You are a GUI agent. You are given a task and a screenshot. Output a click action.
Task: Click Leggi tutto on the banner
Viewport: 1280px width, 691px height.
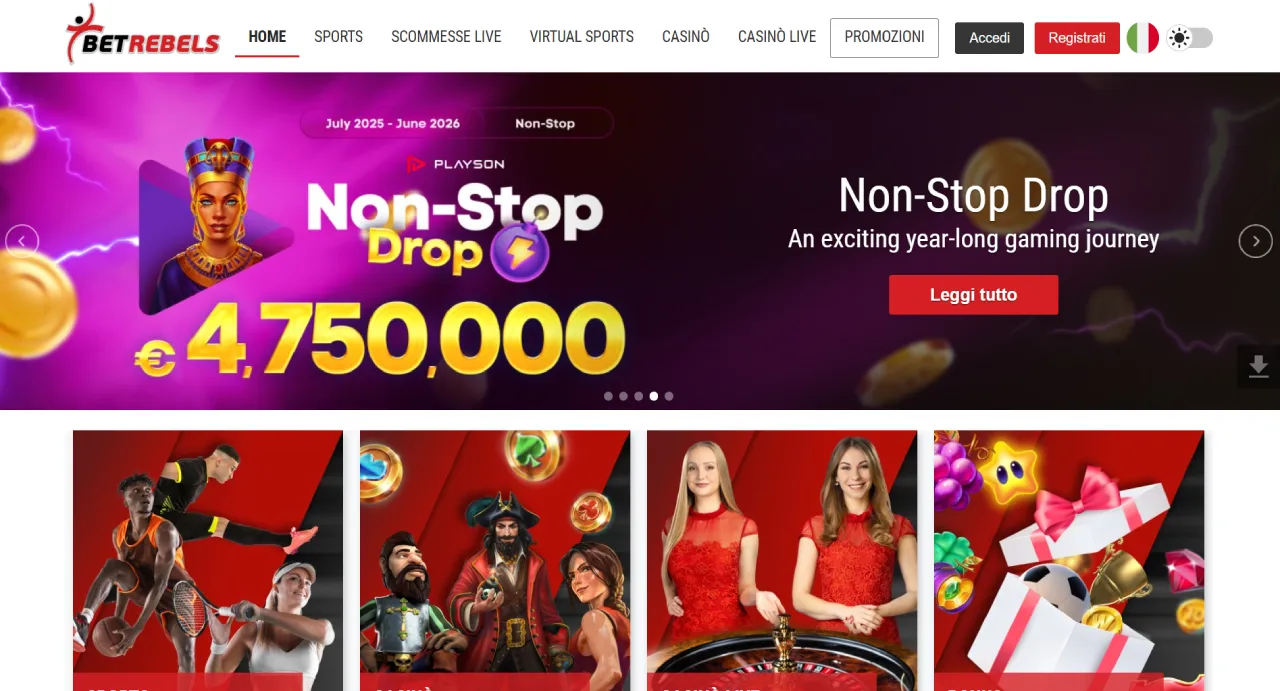coord(973,295)
